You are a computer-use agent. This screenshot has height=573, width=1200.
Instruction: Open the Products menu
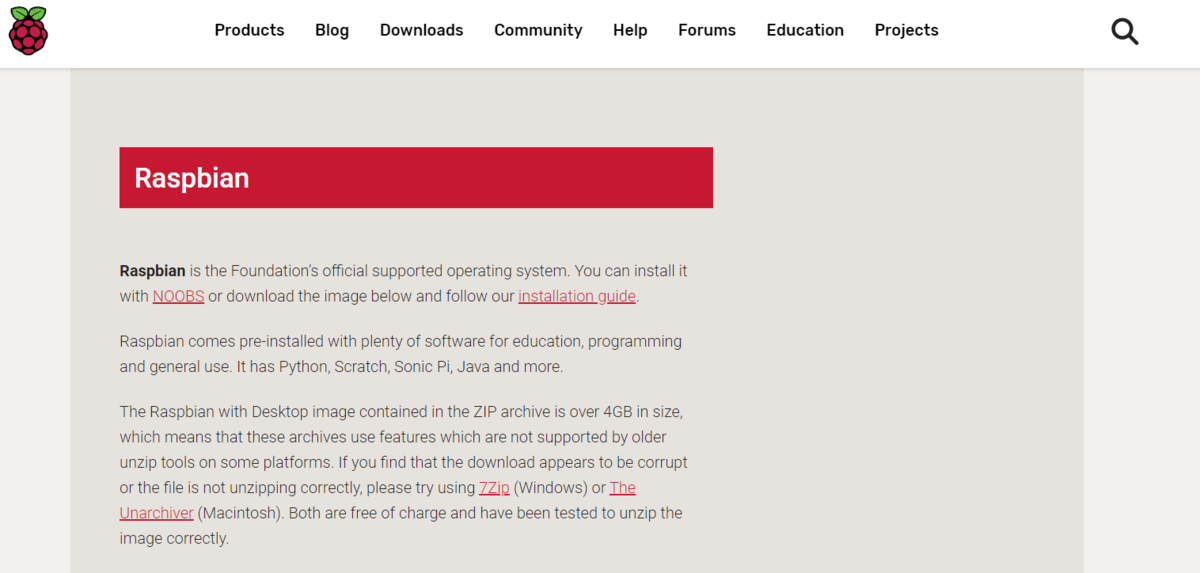(x=249, y=30)
